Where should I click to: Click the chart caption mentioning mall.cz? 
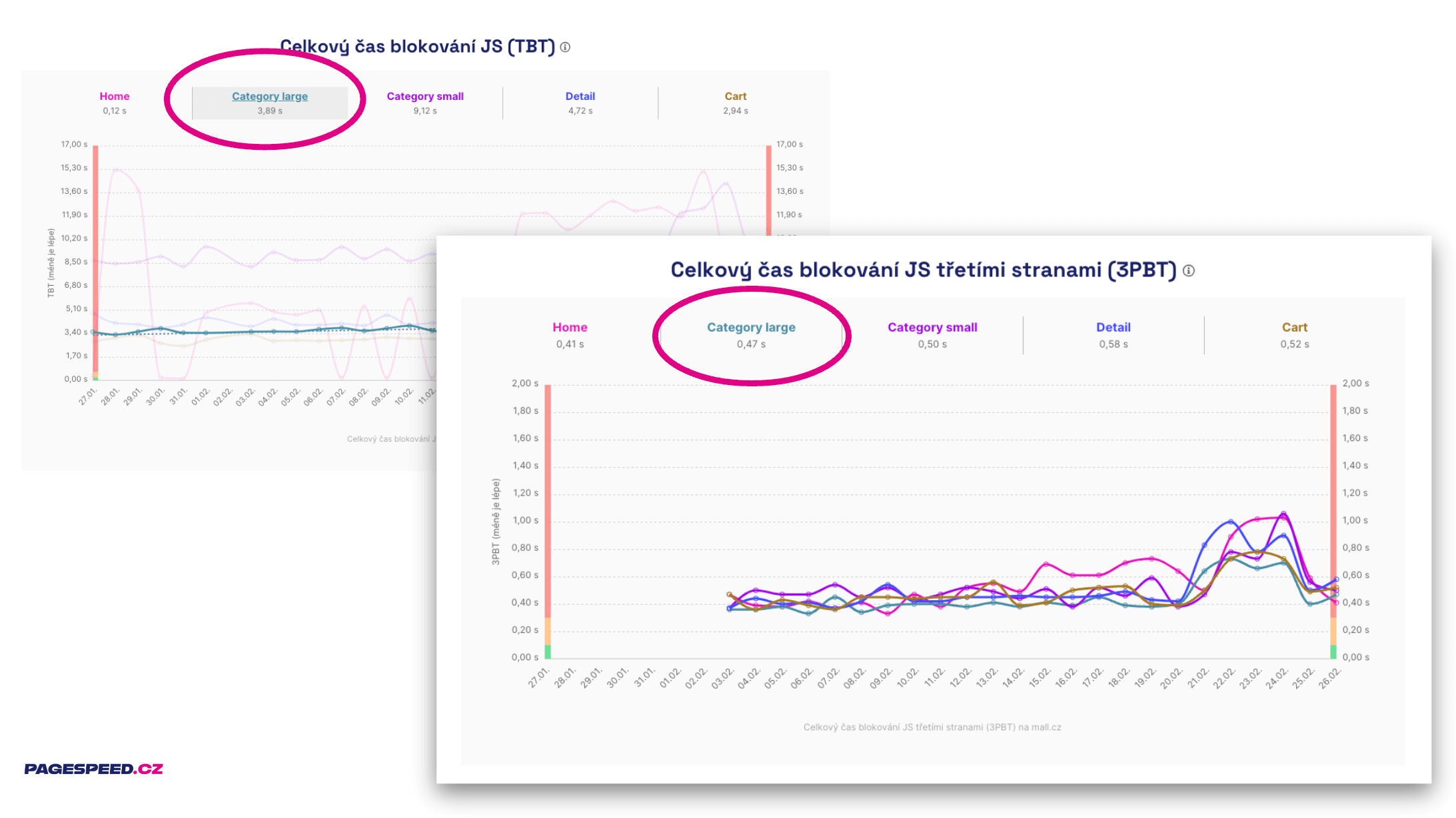point(933,727)
